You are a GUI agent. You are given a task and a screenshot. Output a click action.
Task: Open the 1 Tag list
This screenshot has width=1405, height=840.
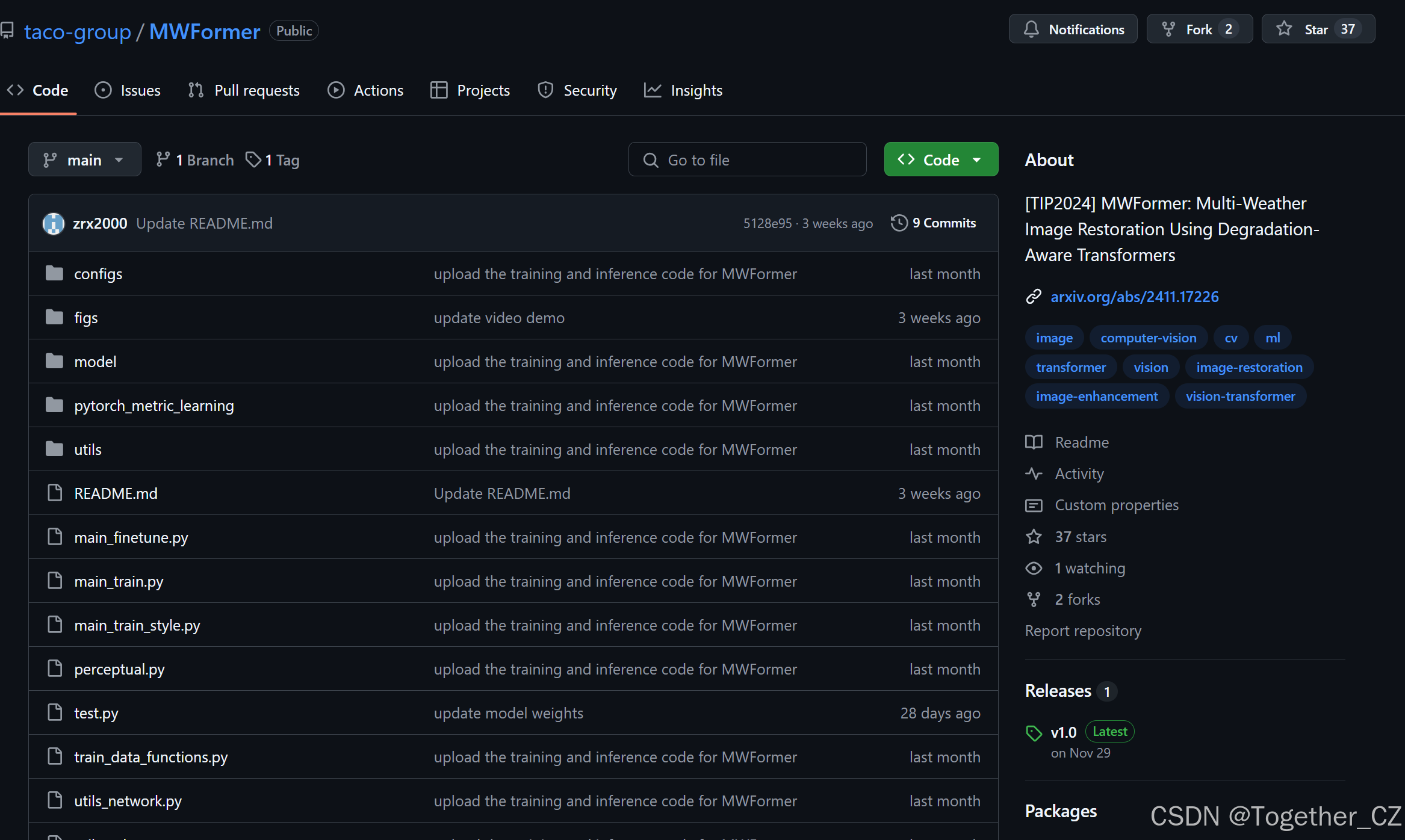click(273, 160)
